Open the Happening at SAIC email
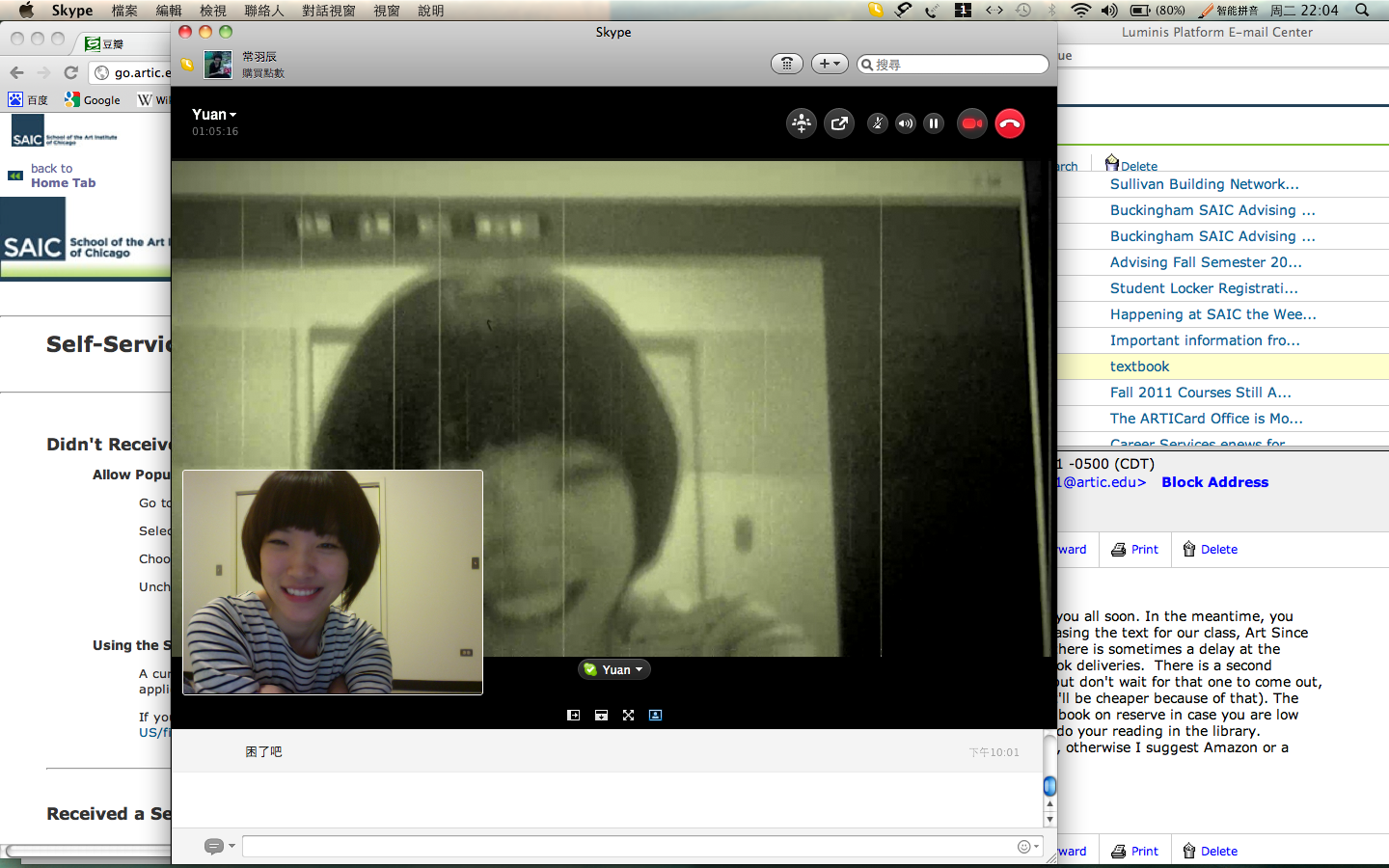Viewport: 1389px width, 868px height. (1212, 313)
